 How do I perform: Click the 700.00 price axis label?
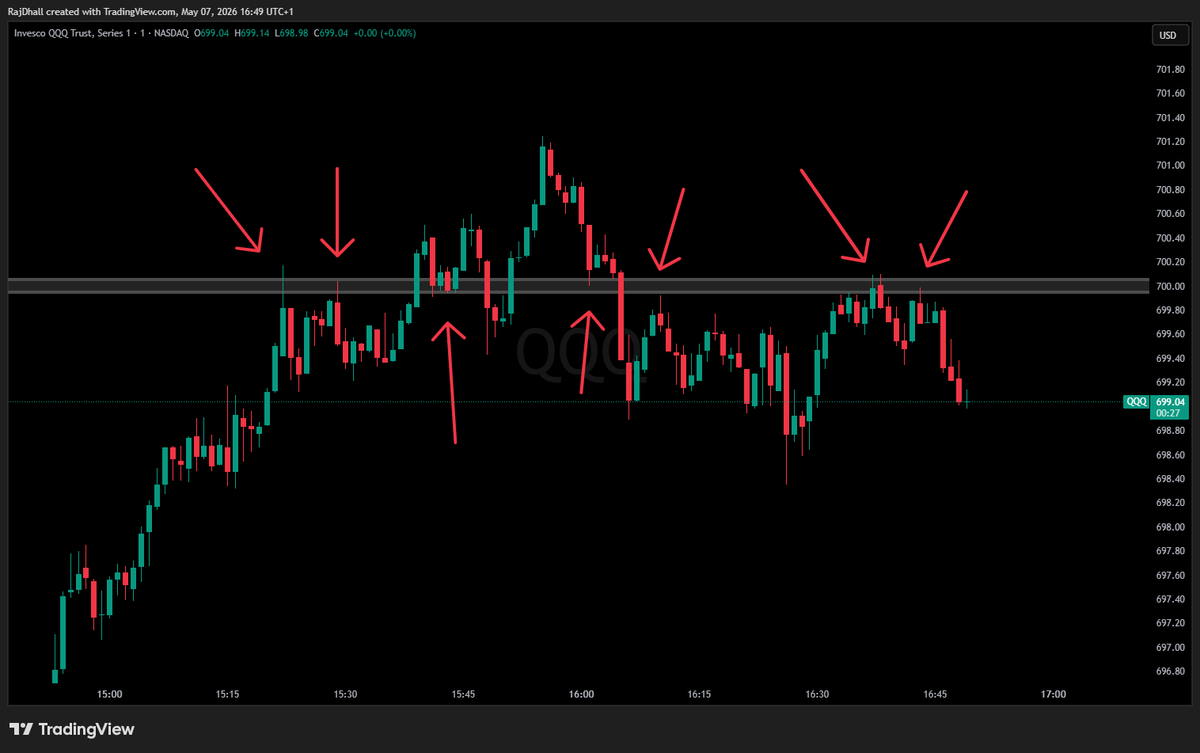coord(1170,286)
